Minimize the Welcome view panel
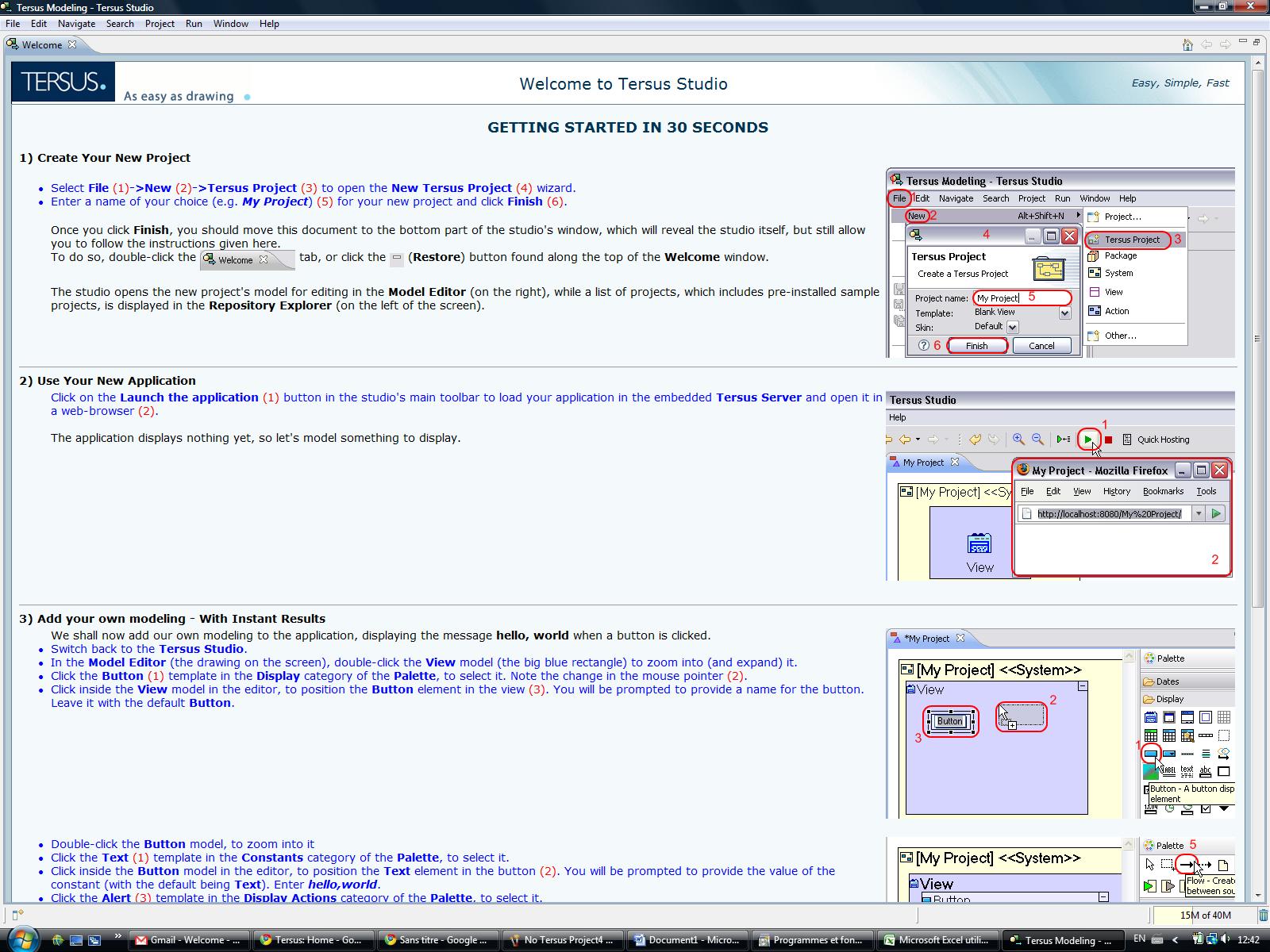 1243,42
